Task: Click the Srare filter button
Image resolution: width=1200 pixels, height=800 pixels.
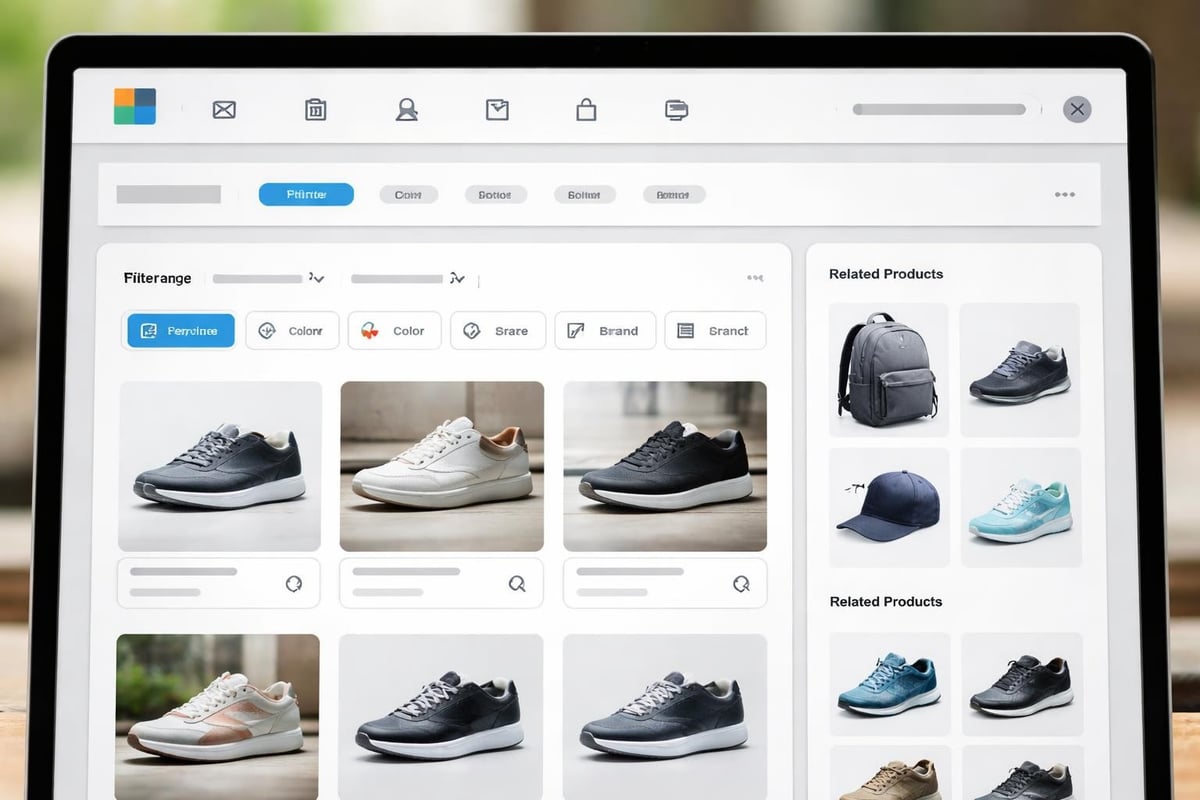Action: coord(498,331)
